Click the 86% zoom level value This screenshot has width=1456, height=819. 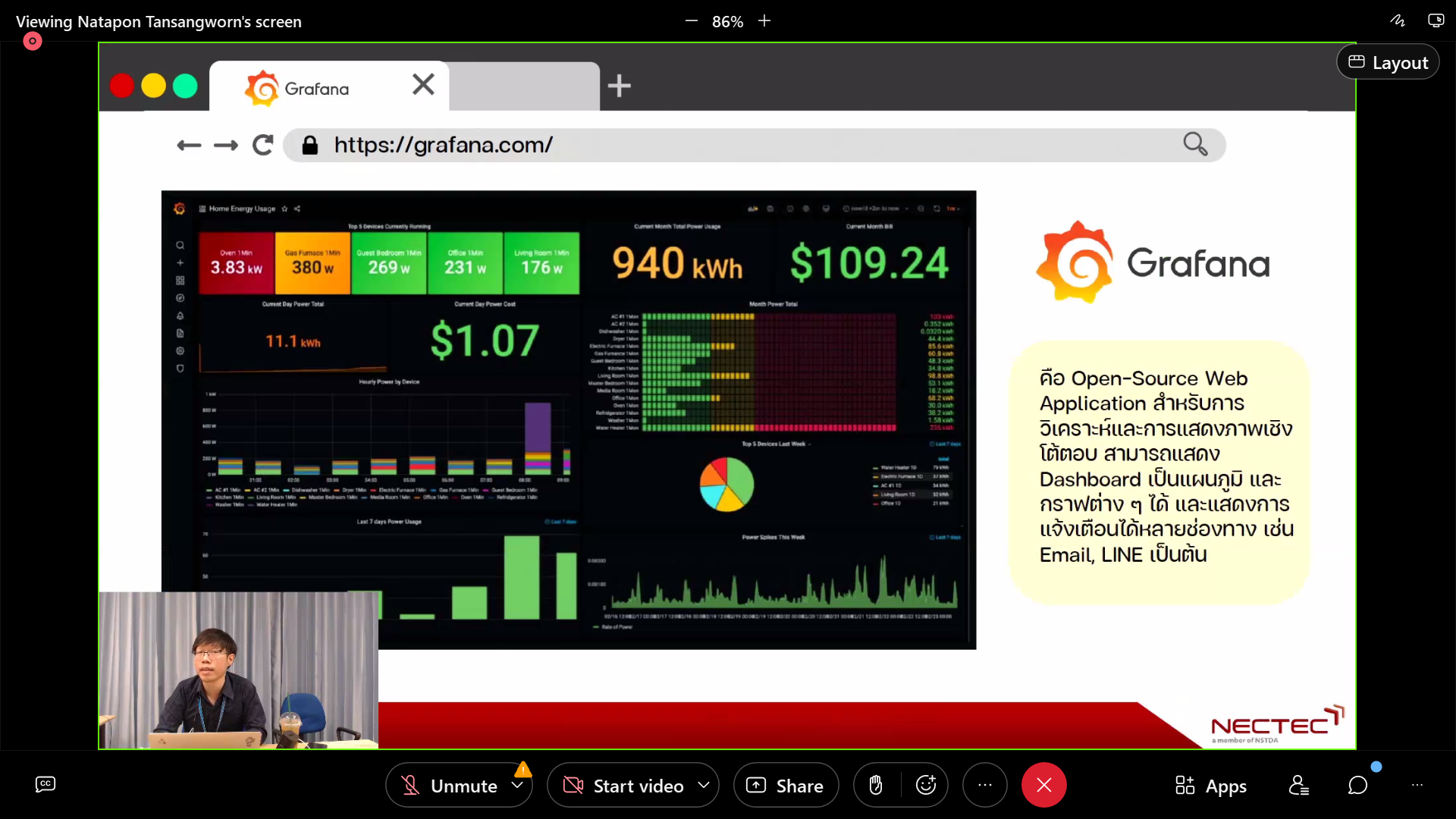pos(727,22)
